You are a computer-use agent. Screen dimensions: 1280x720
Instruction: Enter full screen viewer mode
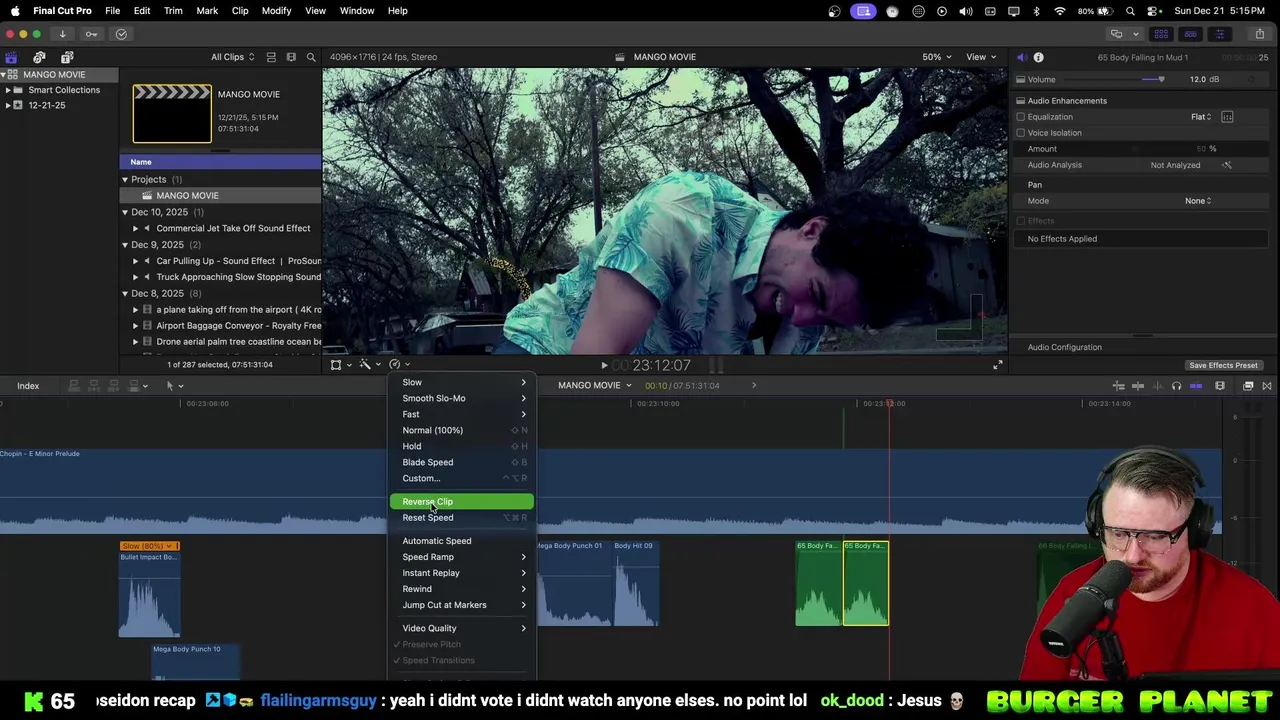click(997, 365)
